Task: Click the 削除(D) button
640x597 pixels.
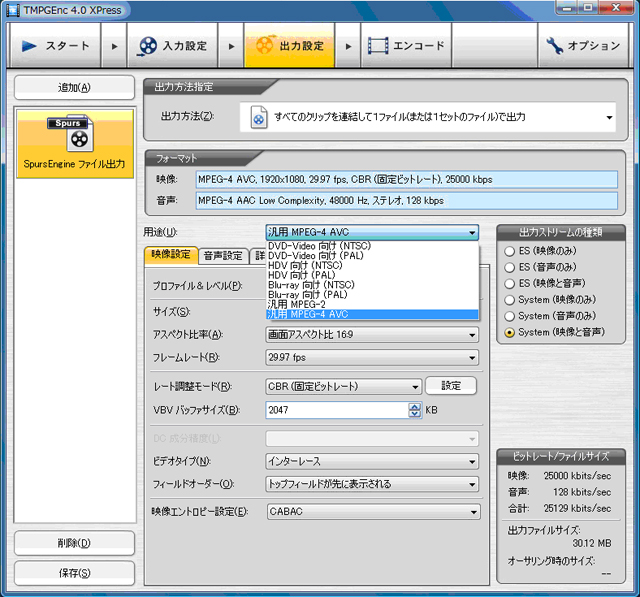Action: click(74, 543)
